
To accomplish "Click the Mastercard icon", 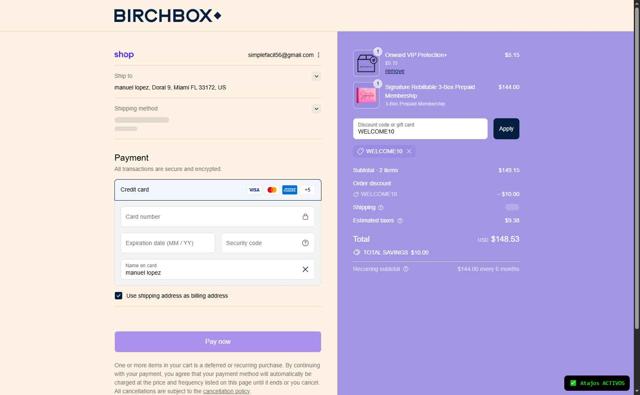I will pyautogui.click(x=272, y=190).
